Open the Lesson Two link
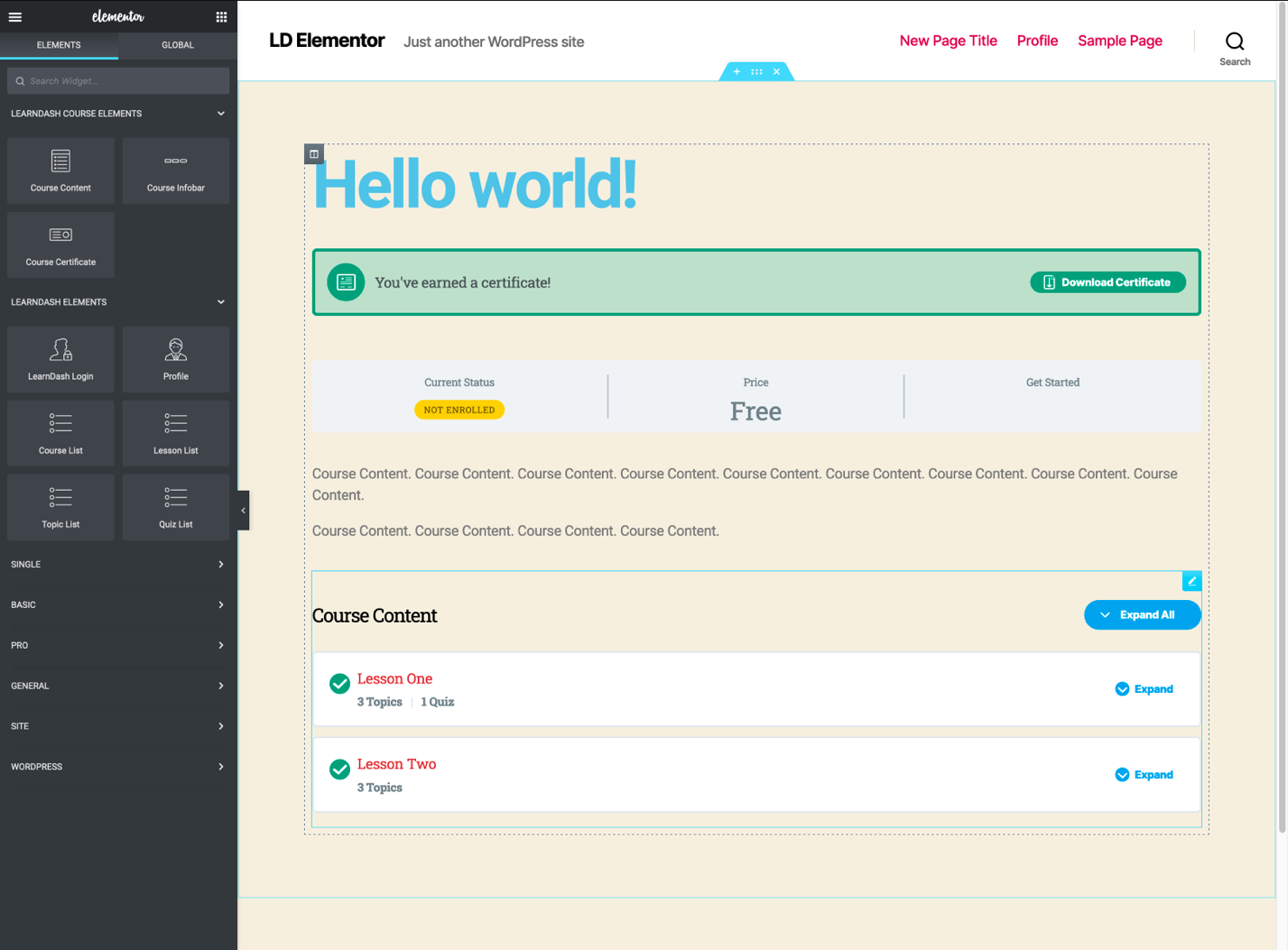1288x950 pixels. click(396, 764)
